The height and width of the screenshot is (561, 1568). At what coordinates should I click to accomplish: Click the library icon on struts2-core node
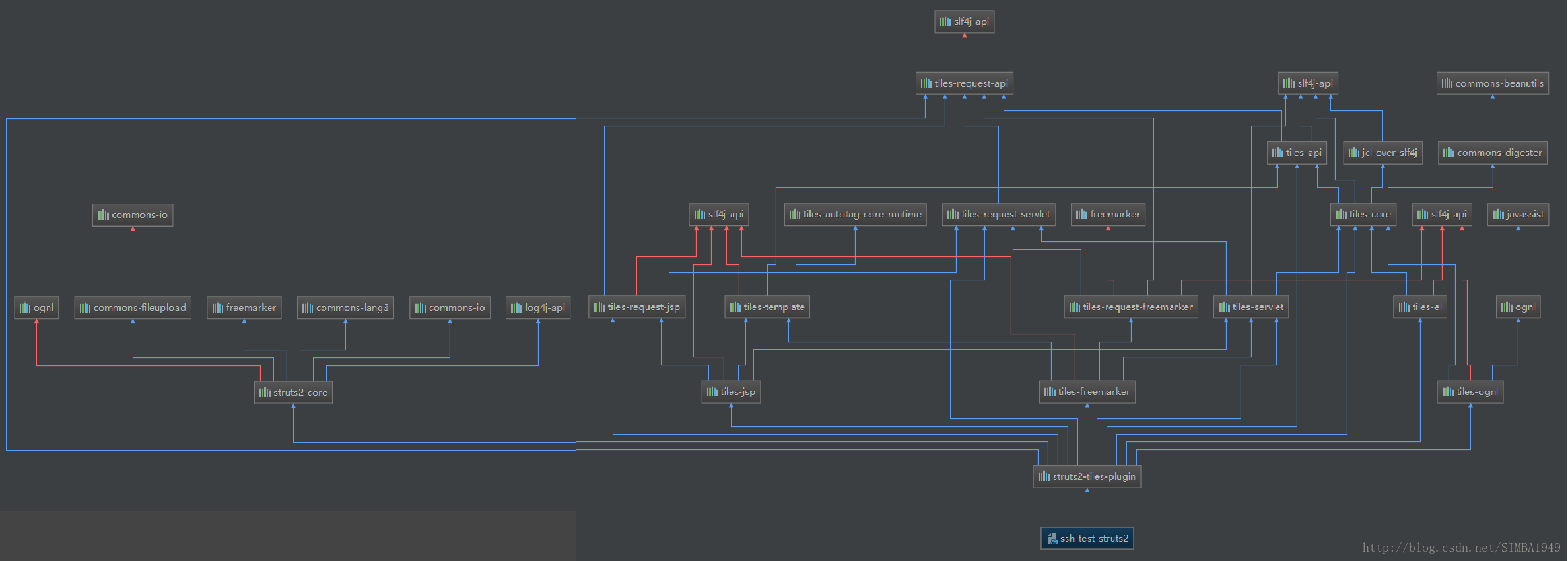(x=265, y=393)
